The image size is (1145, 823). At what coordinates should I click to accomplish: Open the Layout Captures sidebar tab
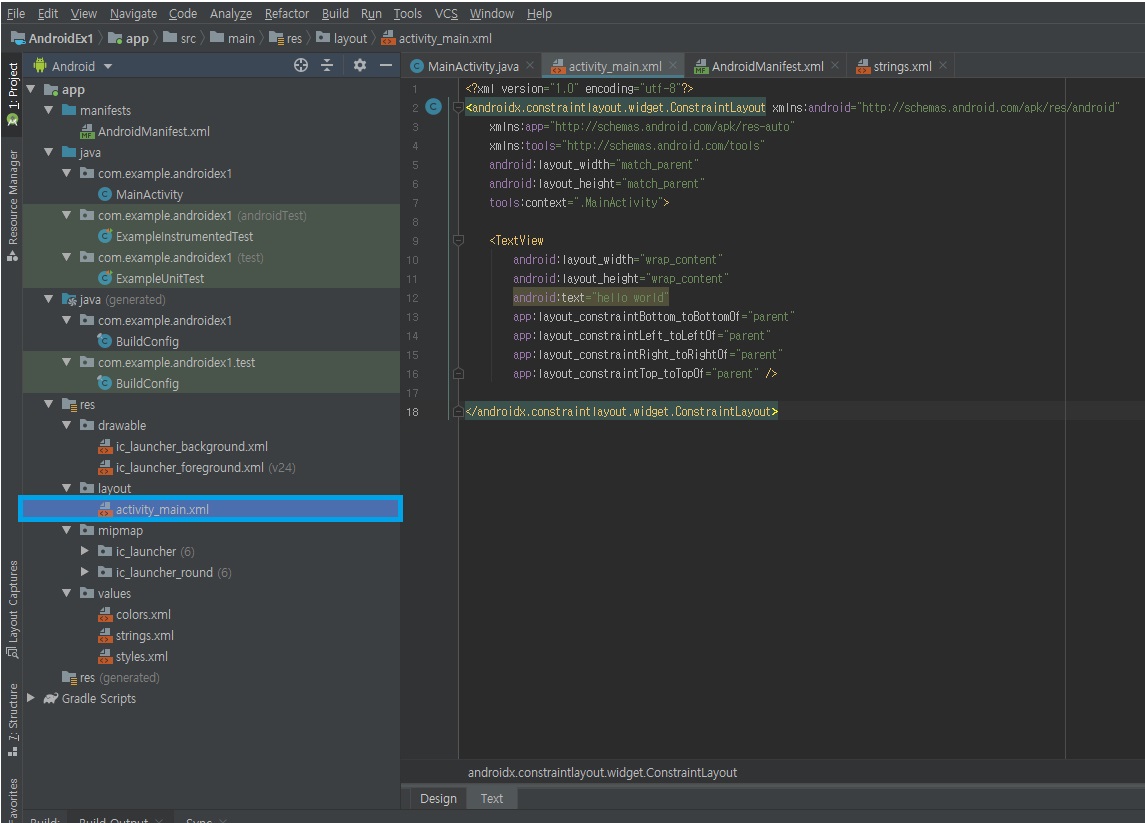pos(12,608)
